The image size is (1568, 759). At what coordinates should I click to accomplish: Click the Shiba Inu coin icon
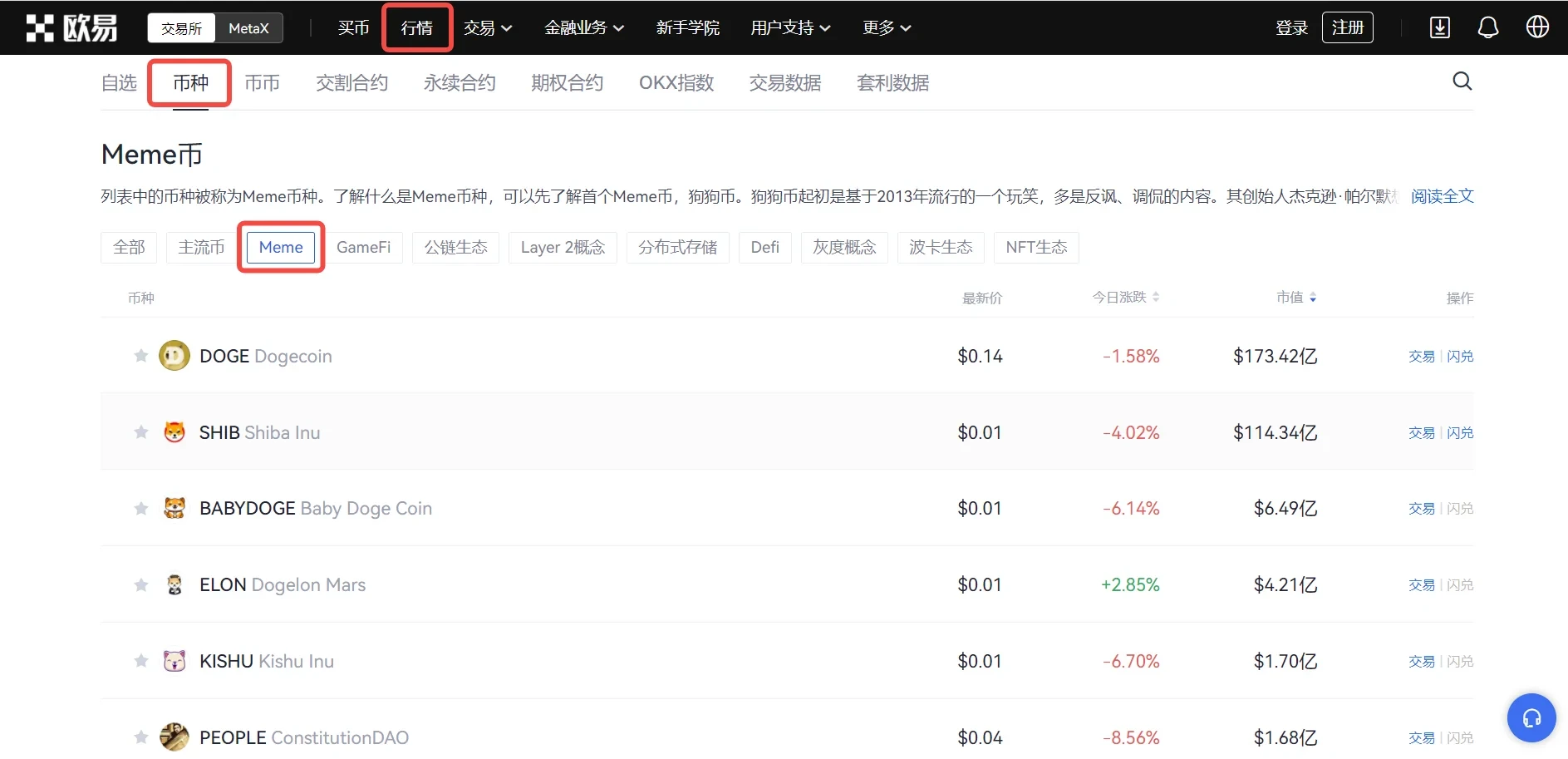click(174, 432)
